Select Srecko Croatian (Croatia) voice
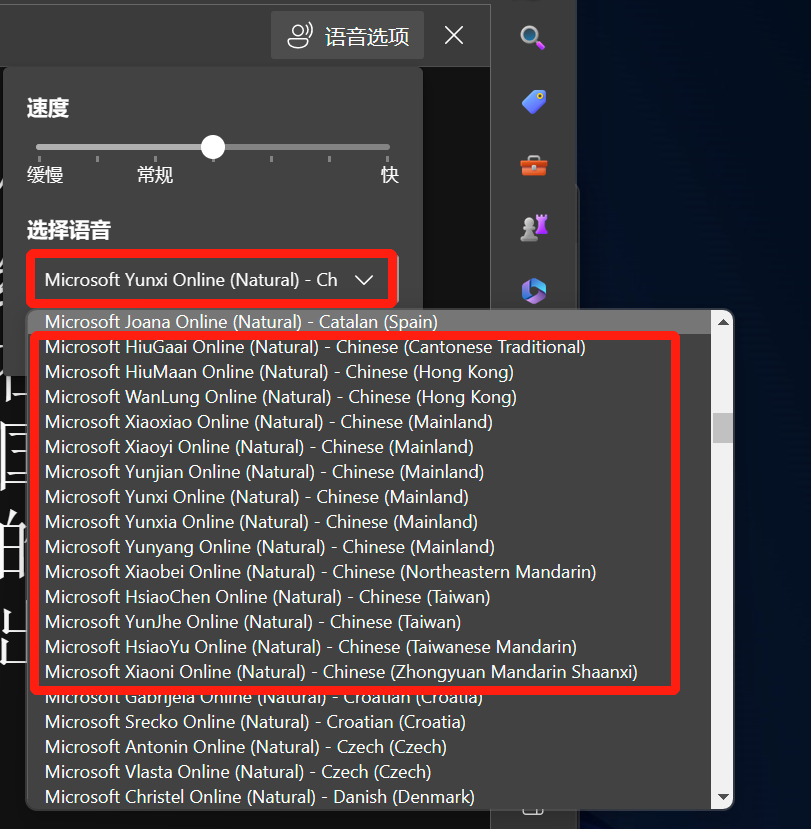This screenshot has width=811, height=829. click(368, 722)
